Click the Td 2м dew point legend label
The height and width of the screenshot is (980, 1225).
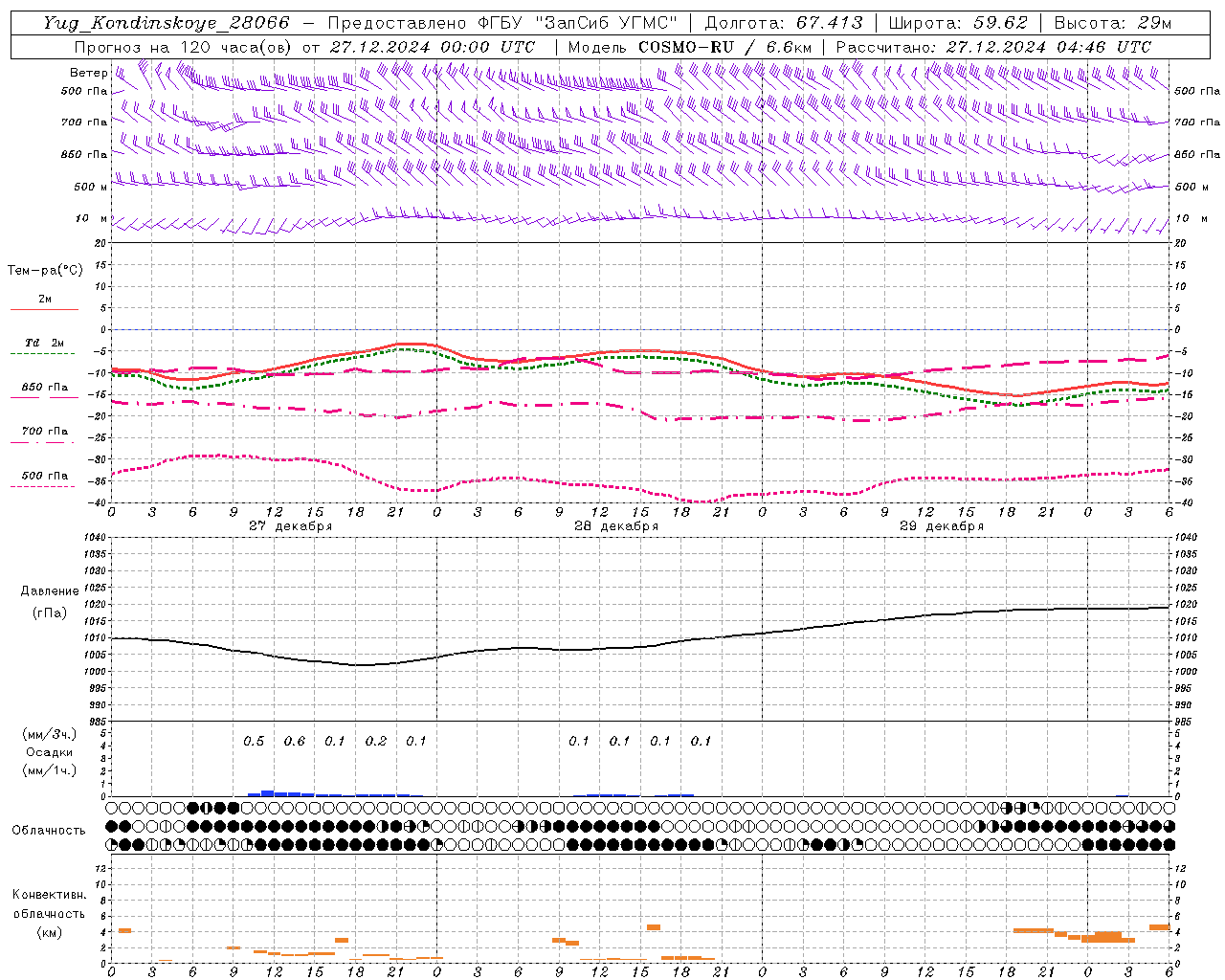[44, 343]
